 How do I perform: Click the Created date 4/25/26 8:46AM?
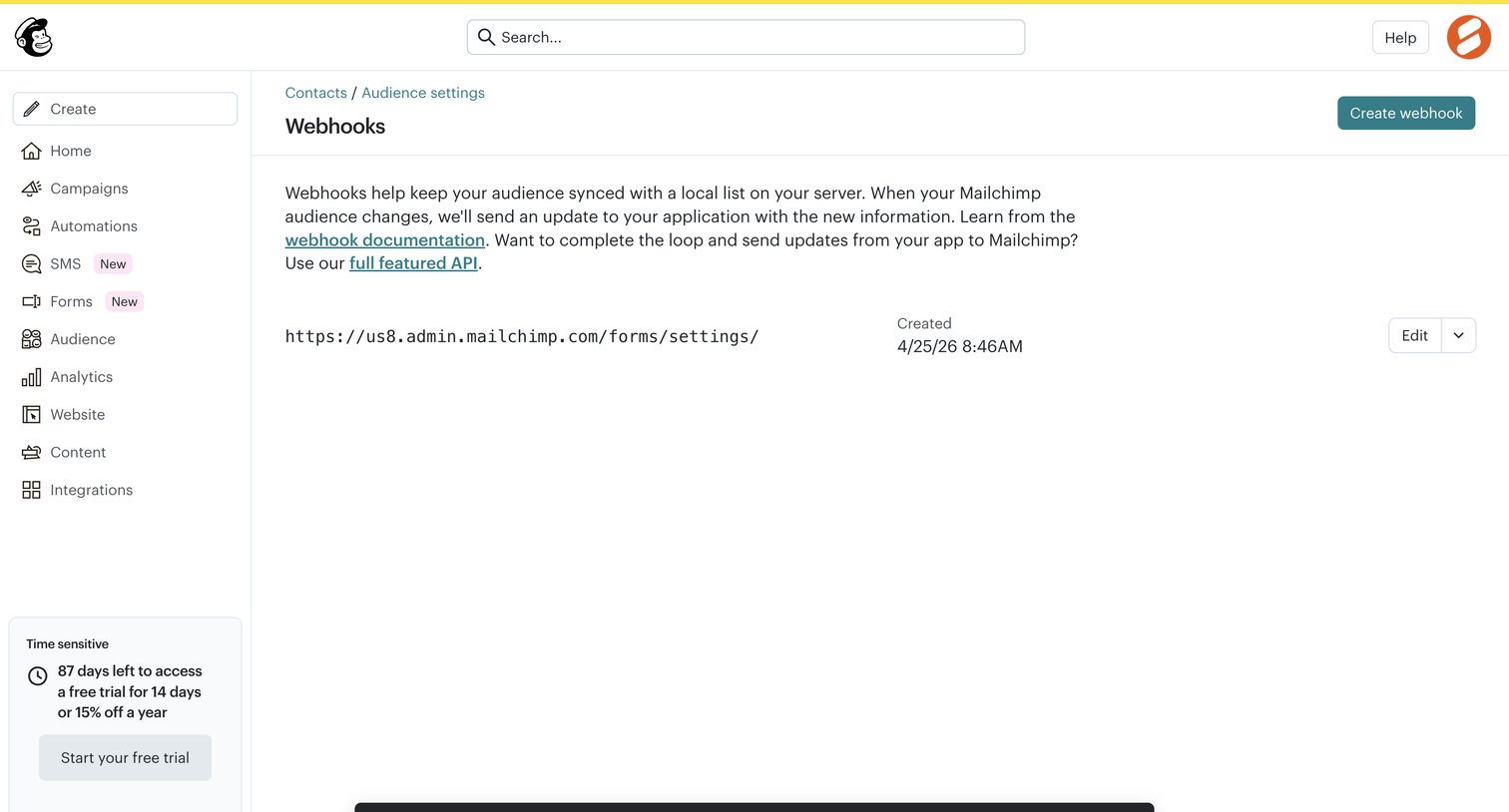[x=960, y=346]
